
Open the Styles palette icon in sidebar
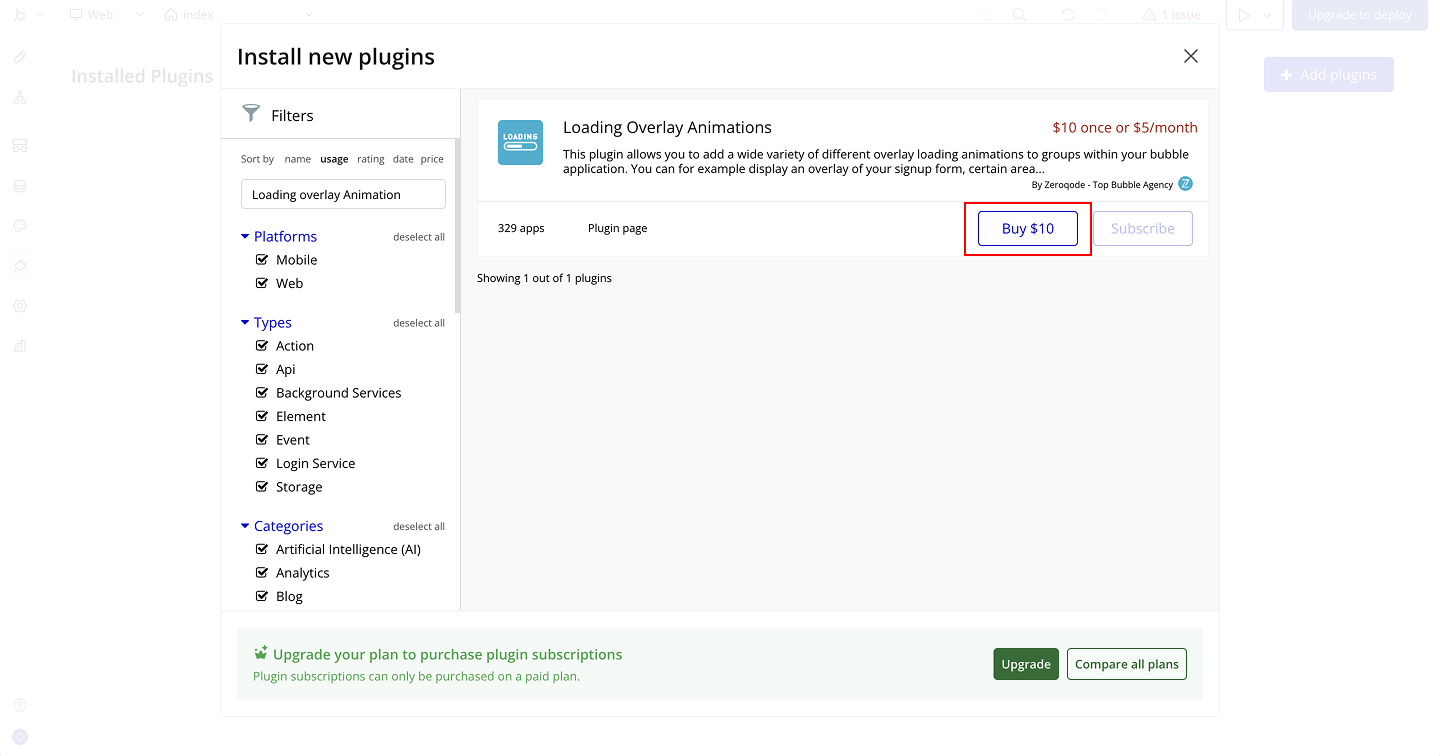tap(20, 226)
